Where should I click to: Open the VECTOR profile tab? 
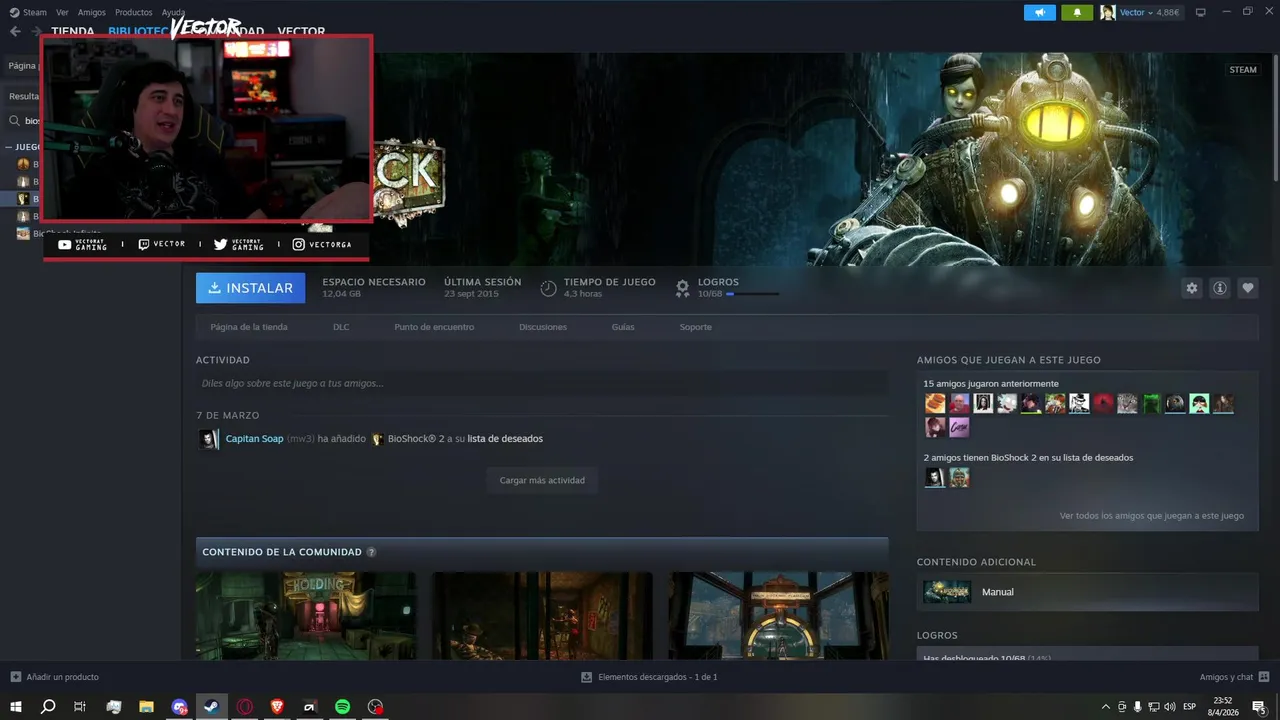pyautogui.click(x=301, y=31)
